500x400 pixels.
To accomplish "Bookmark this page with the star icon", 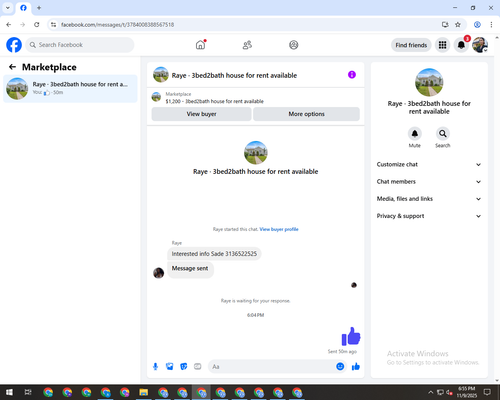I will coord(458,25).
